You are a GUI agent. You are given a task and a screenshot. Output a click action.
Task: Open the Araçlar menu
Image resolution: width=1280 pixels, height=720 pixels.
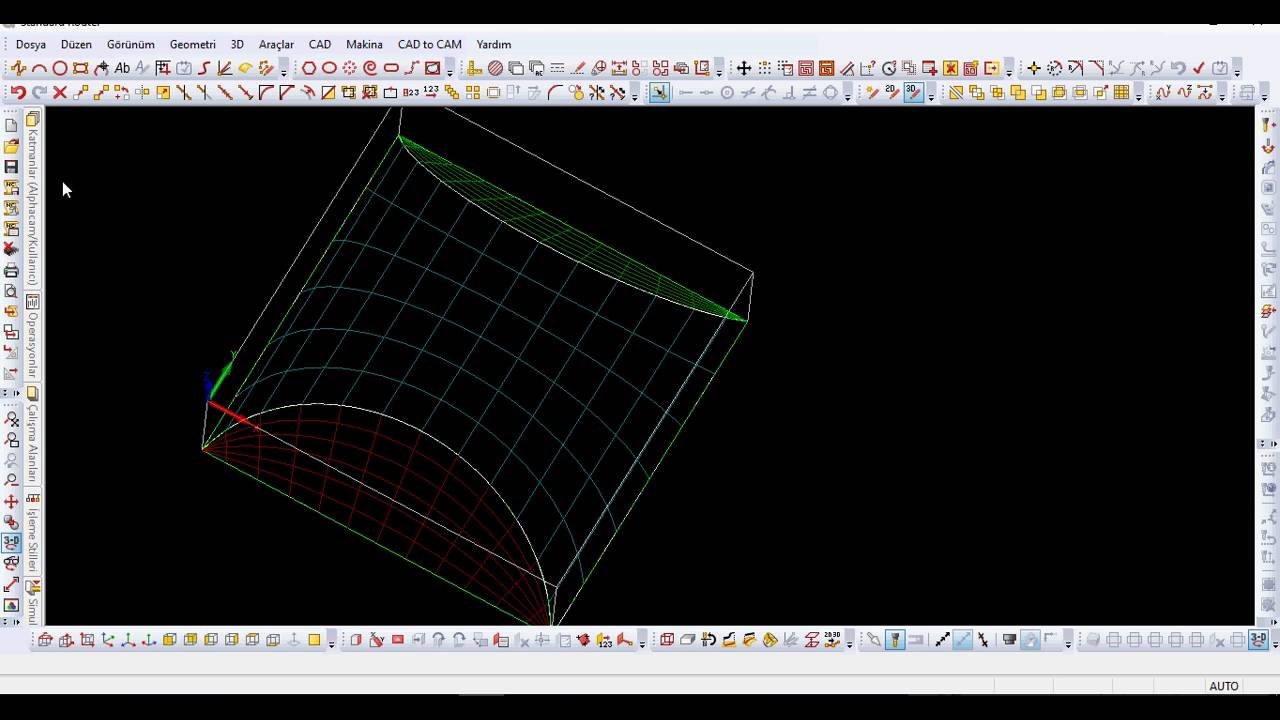pyautogui.click(x=276, y=44)
